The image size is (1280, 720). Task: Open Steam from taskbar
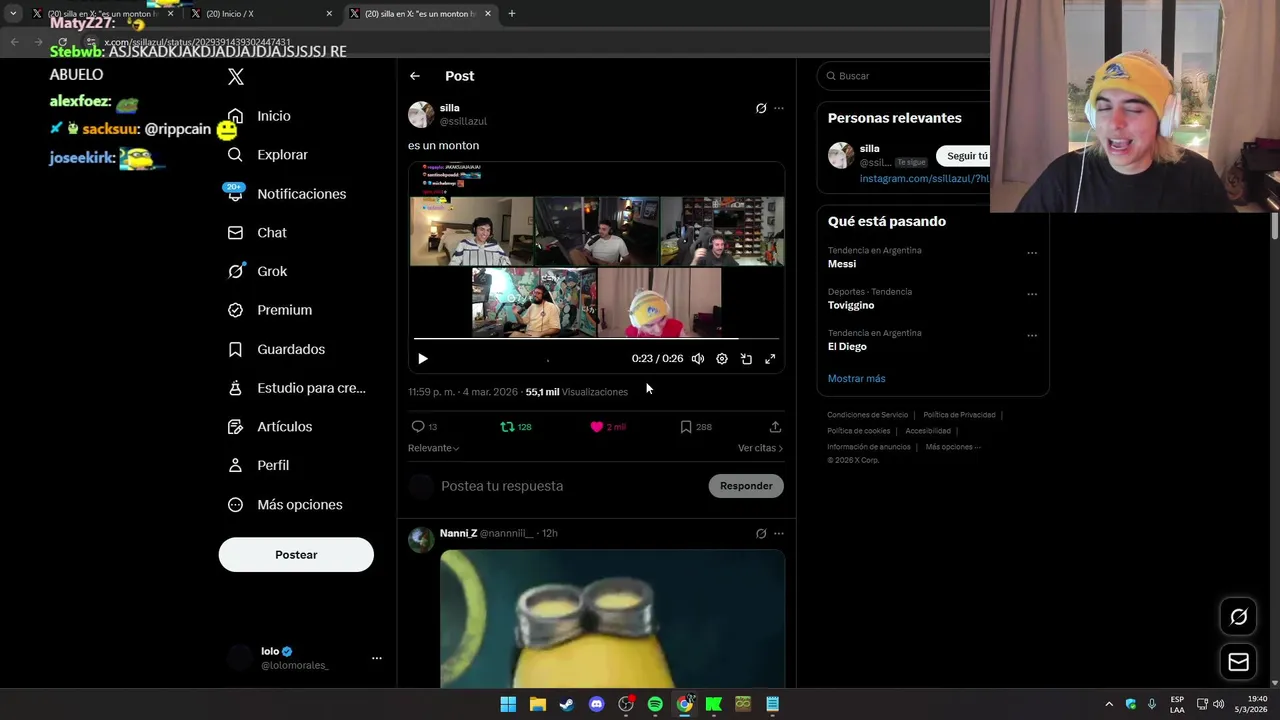tap(567, 704)
